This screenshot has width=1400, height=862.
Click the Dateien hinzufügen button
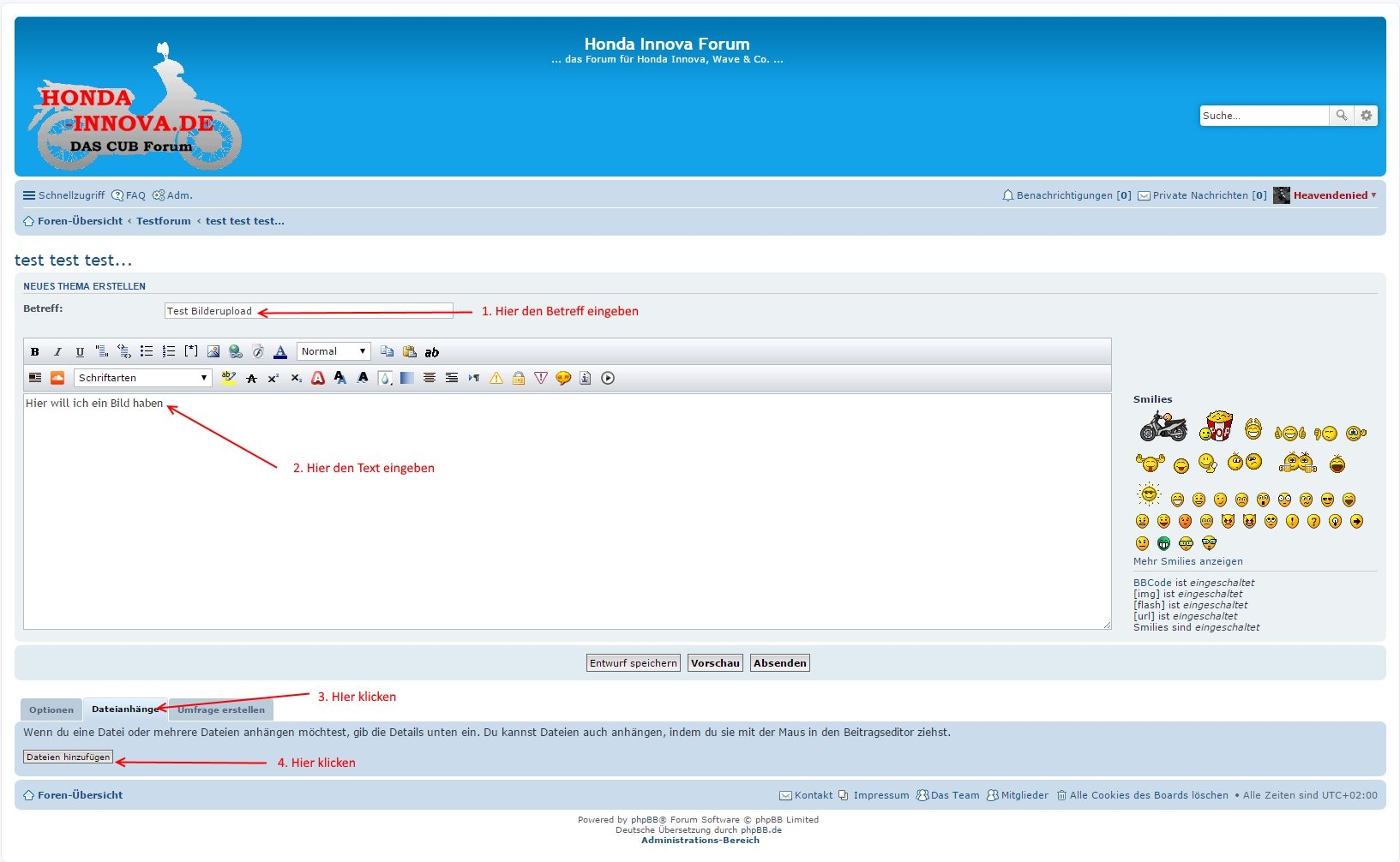(x=69, y=757)
